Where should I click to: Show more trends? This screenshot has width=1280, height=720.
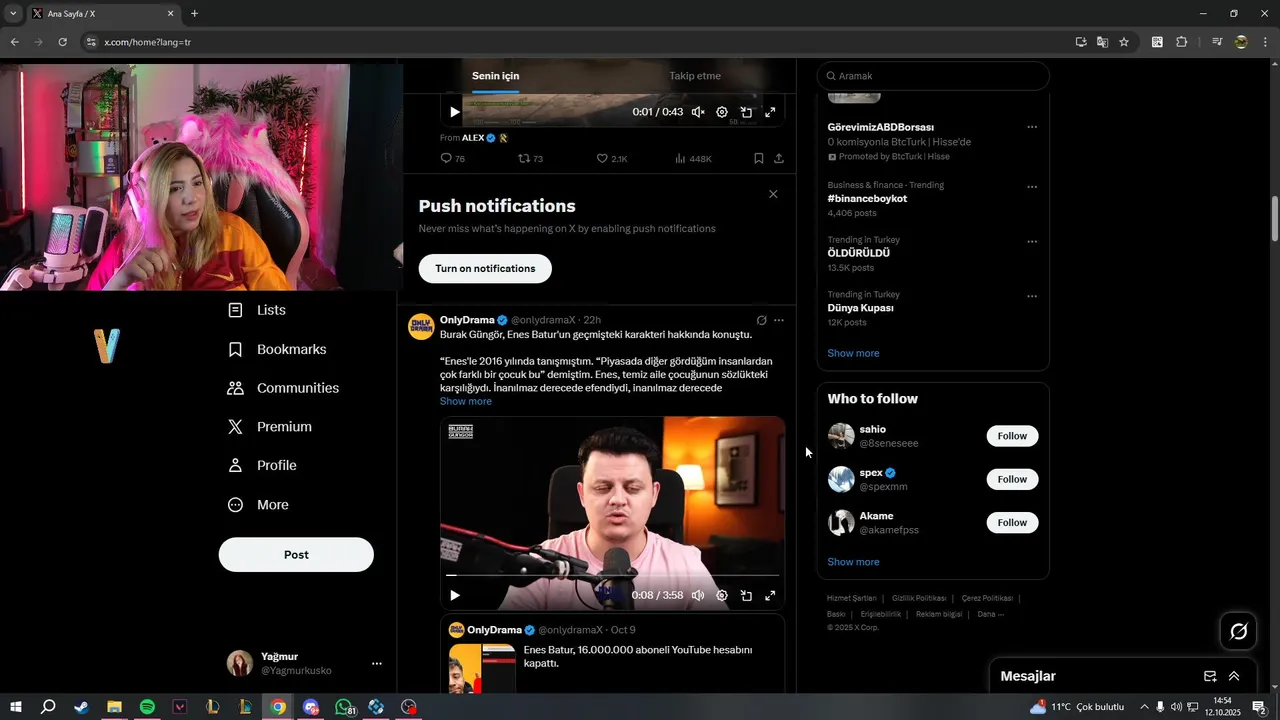click(853, 353)
